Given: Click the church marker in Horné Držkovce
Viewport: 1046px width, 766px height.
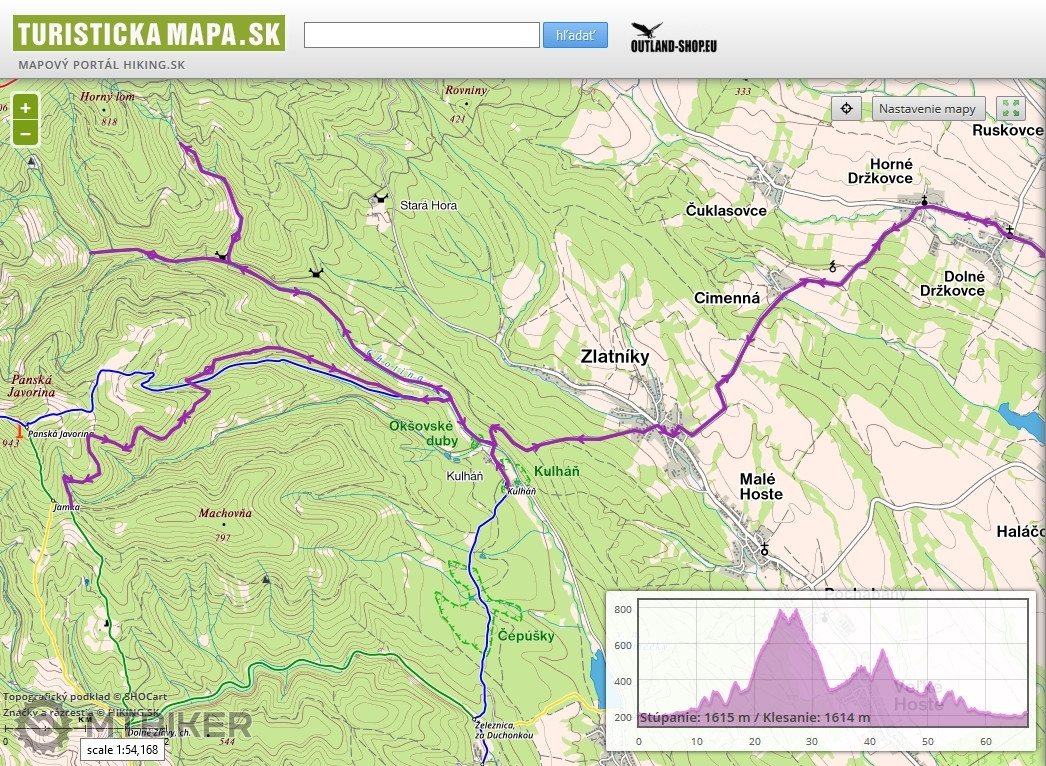Looking at the screenshot, I should tap(925, 202).
